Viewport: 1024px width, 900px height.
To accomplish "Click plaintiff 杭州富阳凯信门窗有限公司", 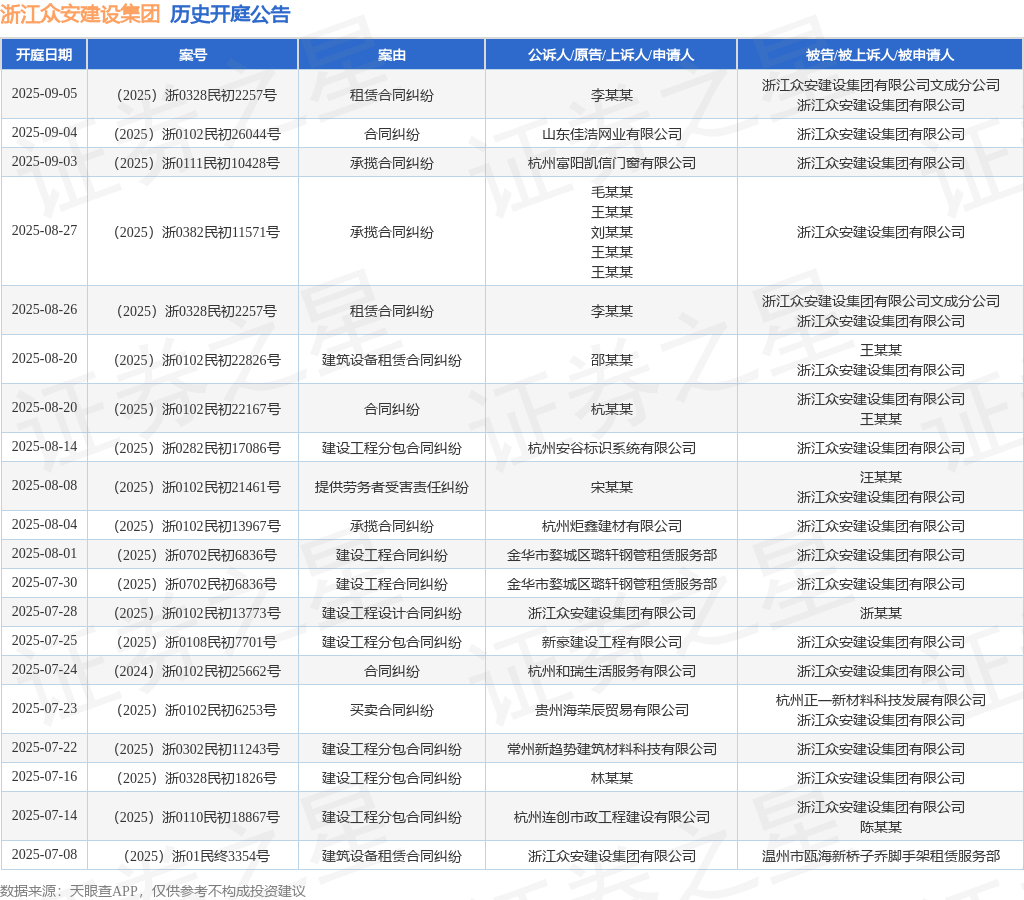I will coord(612,163).
